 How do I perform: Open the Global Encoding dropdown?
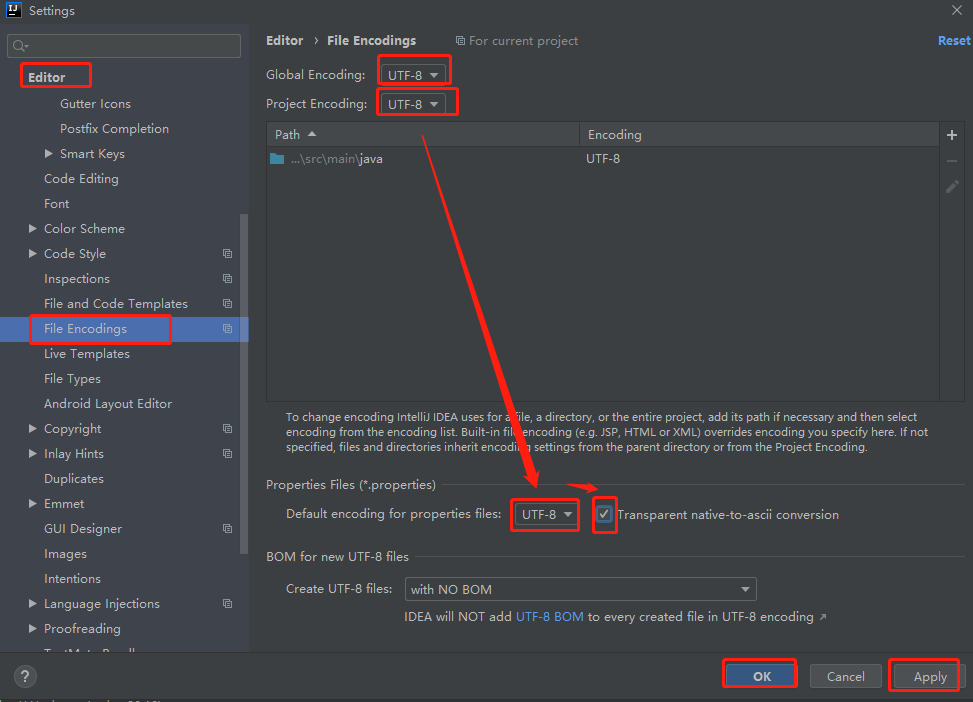tap(413, 75)
